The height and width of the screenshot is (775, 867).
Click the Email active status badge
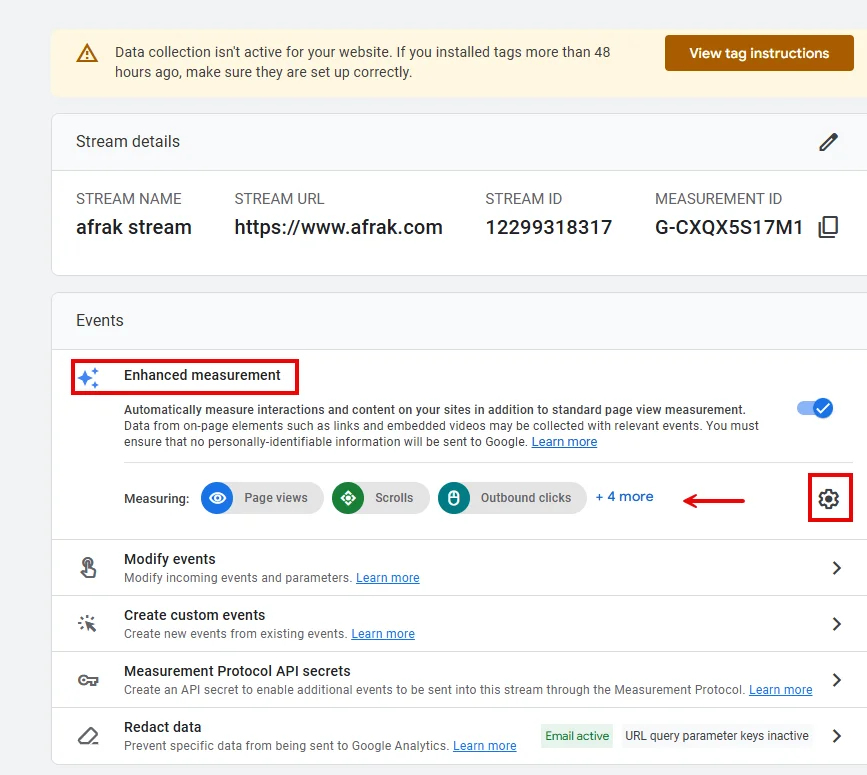[577, 736]
